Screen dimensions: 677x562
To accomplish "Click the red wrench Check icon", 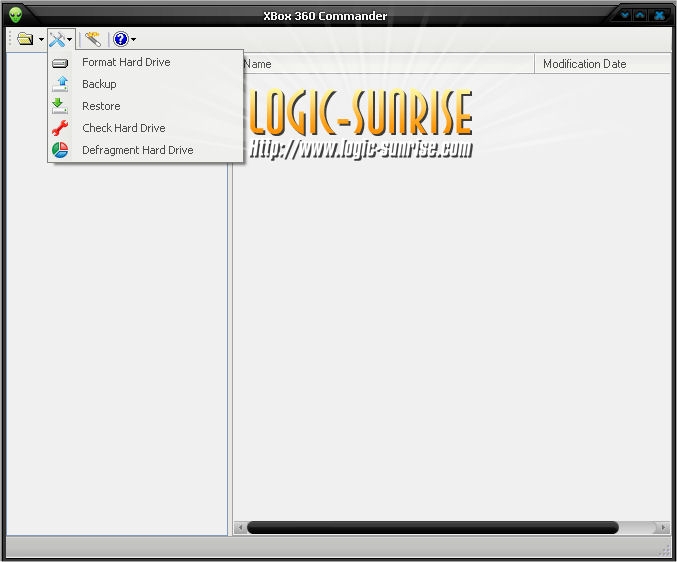I will [60, 128].
